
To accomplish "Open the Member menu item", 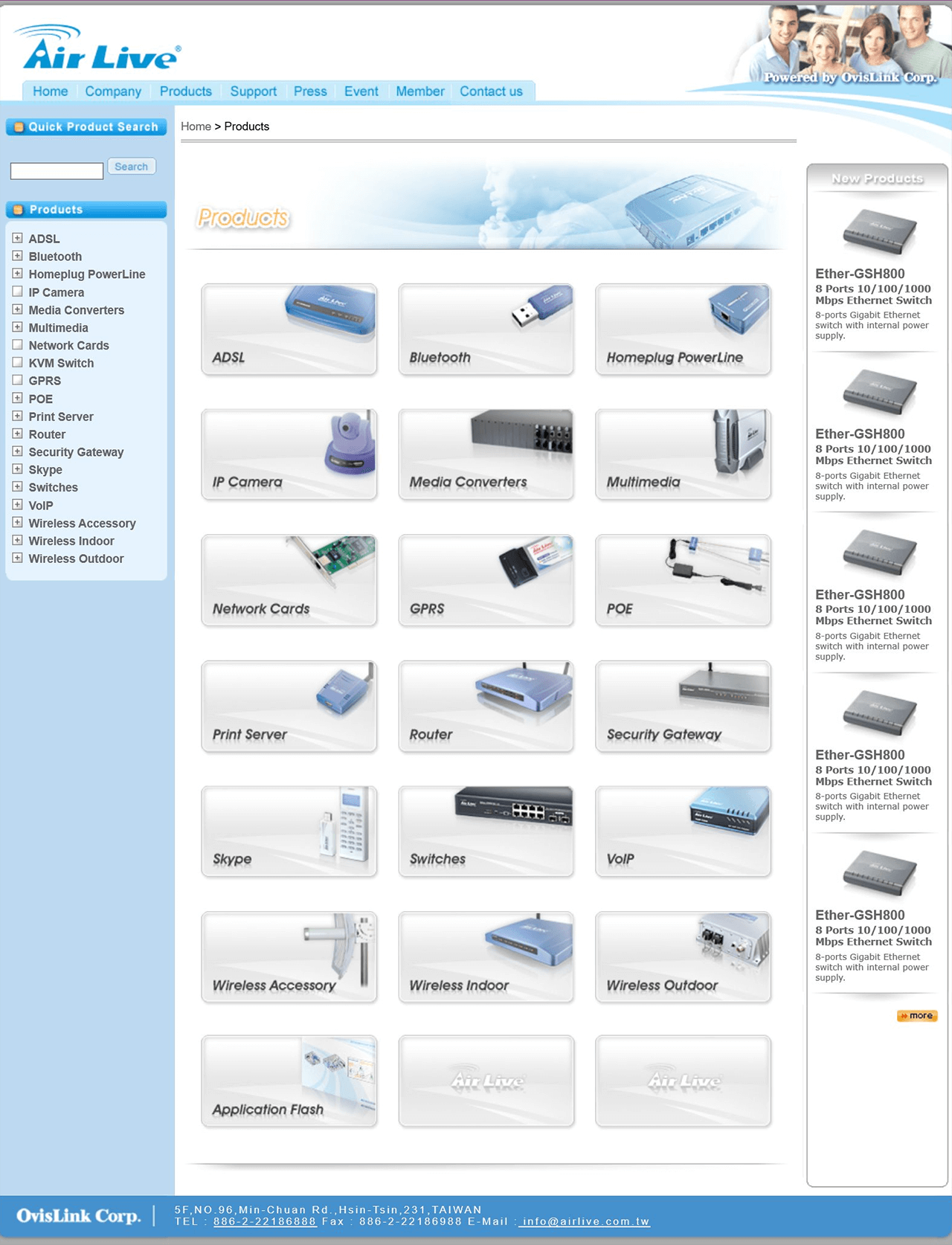I will [420, 91].
